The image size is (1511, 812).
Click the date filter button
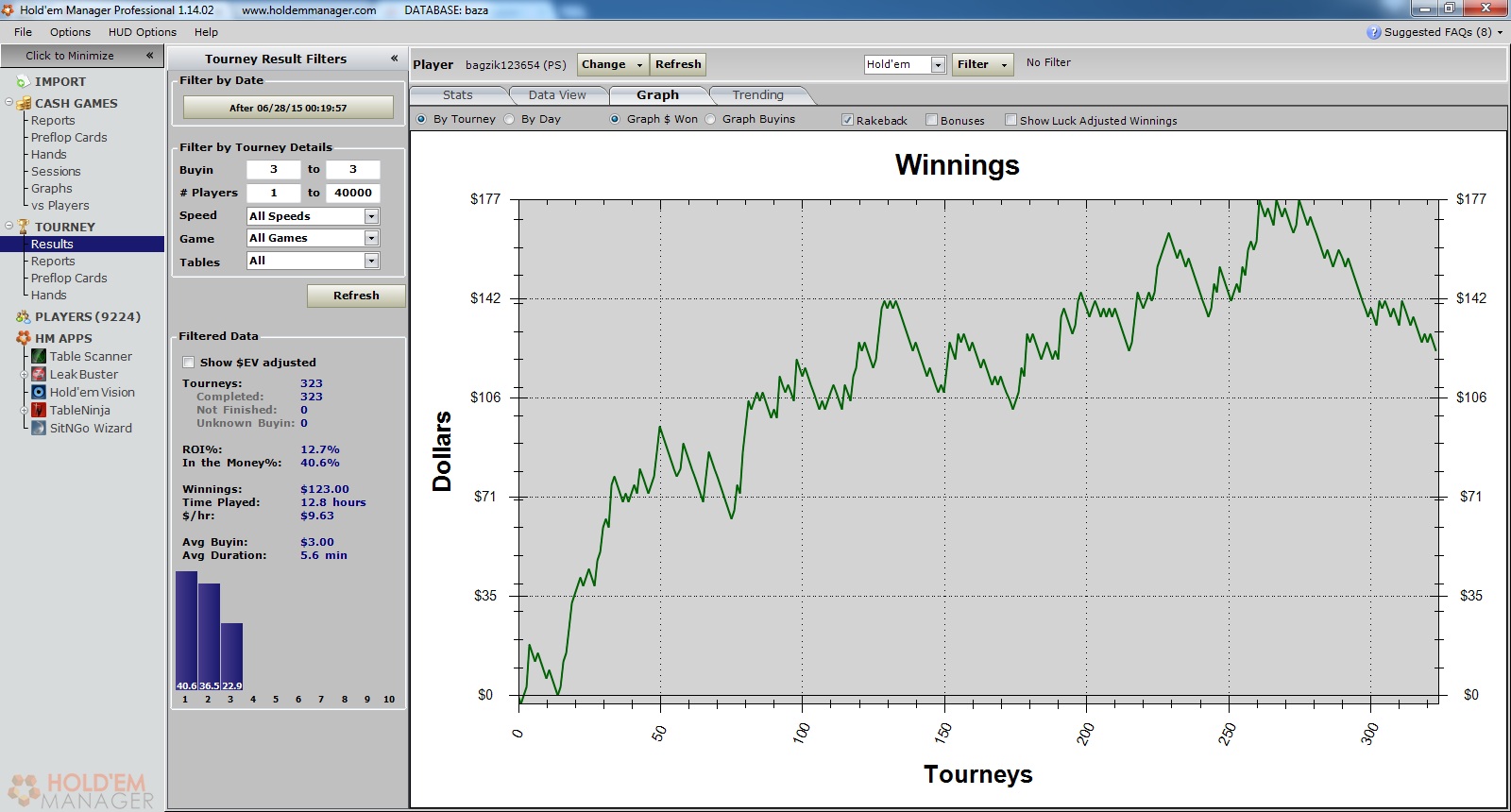[288, 108]
